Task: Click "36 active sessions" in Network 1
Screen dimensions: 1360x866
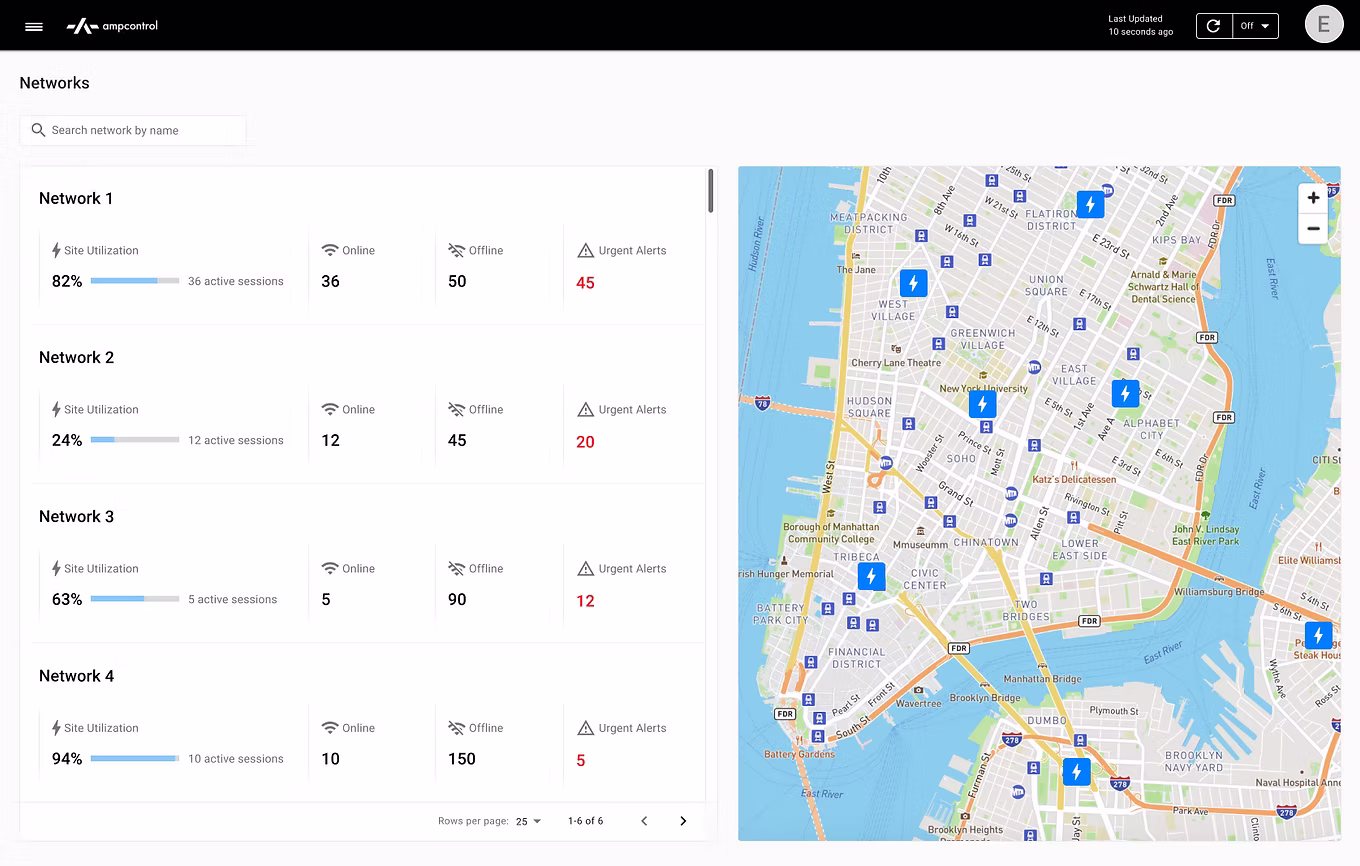Action: 236,281
